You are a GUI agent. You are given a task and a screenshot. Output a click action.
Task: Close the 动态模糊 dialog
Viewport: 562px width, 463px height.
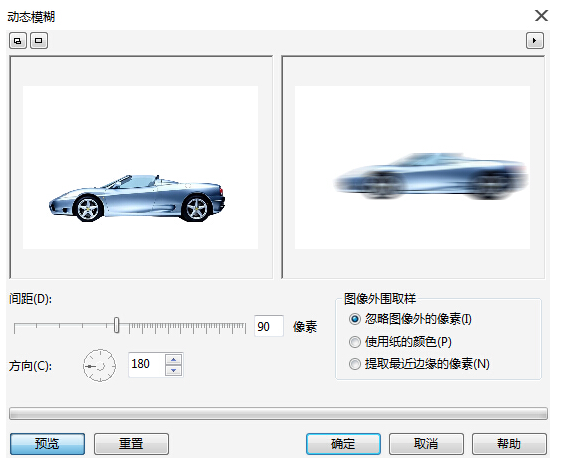(541, 16)
